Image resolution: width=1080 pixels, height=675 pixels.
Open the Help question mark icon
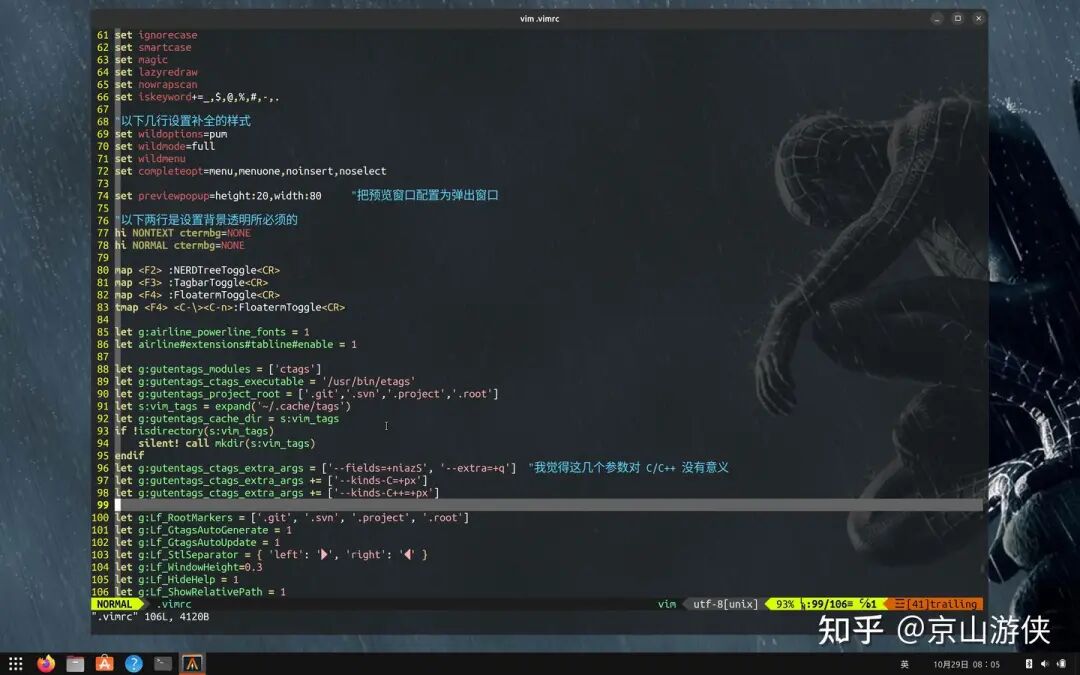click(x=134, y=664)
